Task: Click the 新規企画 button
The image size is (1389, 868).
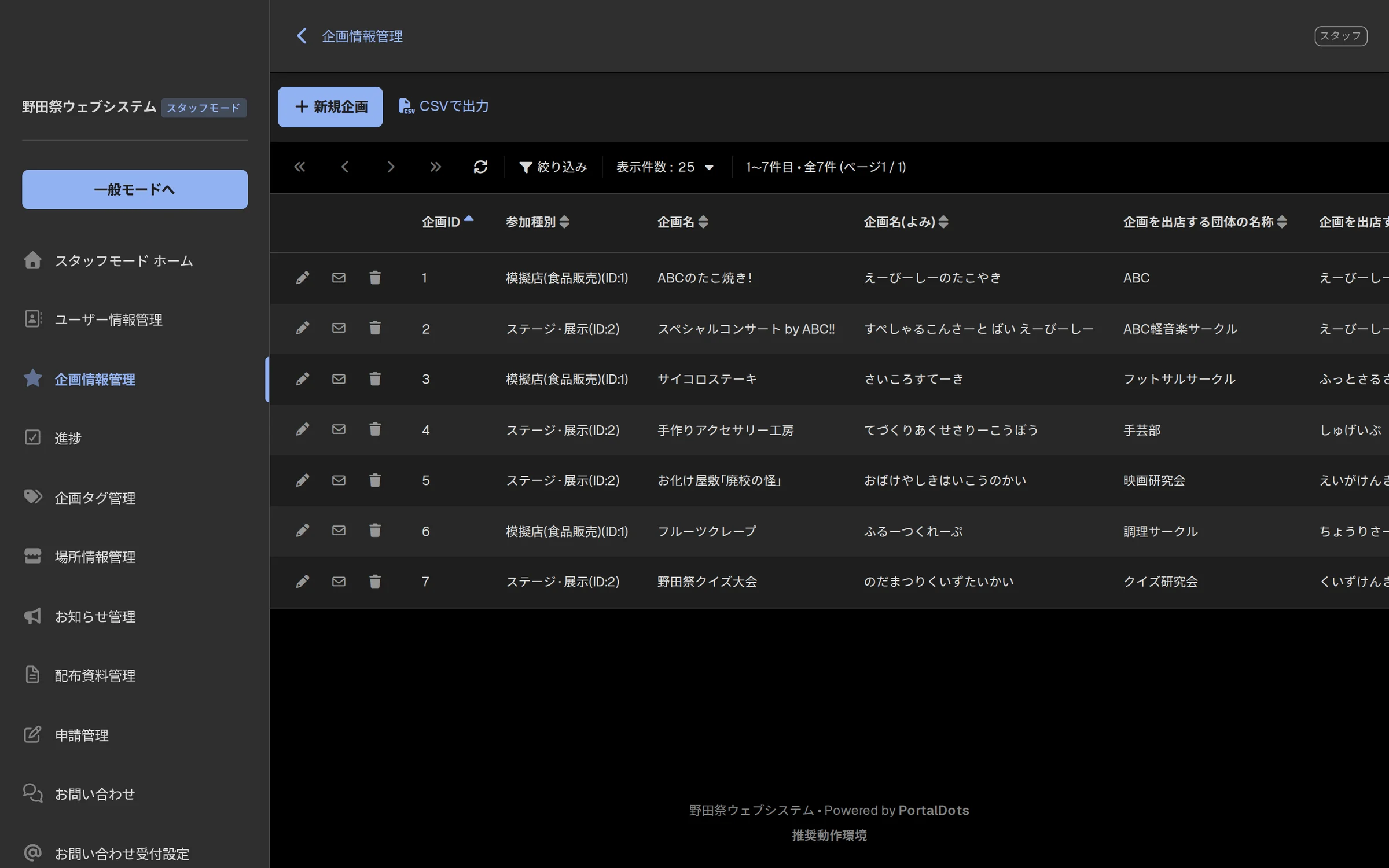Action: (330, 107)
